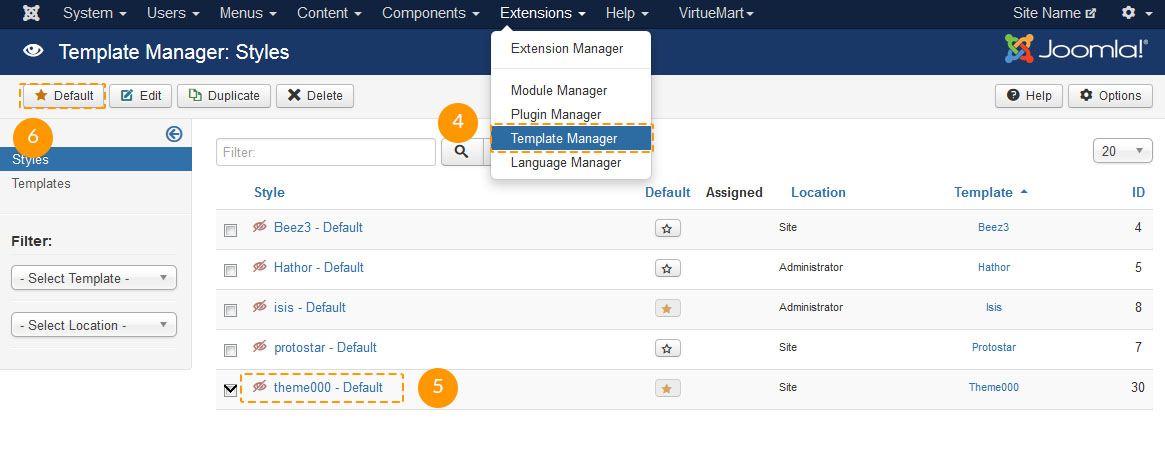Image resolution: width=1165 pixels, height=452 pixels.
Task: Click the Default toolbar button
Action: click(63, 96)
